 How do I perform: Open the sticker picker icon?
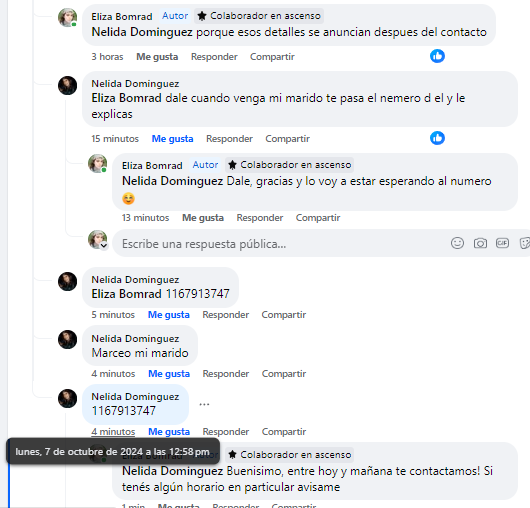525,243
